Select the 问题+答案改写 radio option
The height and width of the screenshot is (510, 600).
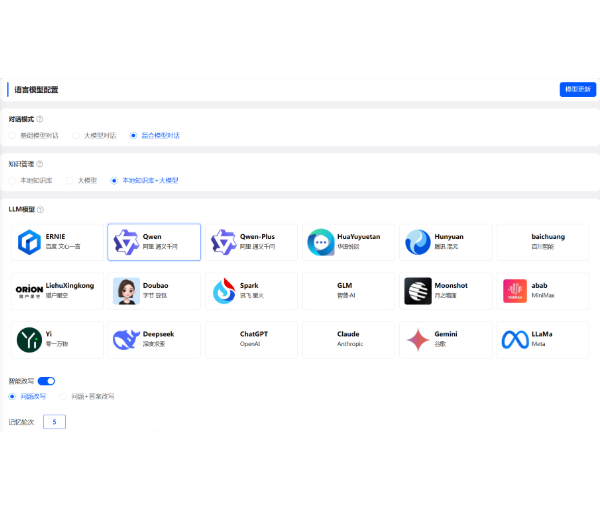(x=64, y=396)
